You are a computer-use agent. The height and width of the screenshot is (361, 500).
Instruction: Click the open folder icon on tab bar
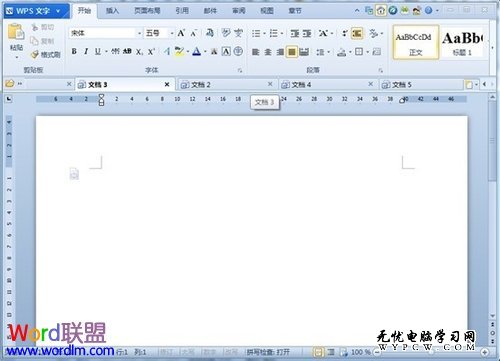click(x=10, y=84)
